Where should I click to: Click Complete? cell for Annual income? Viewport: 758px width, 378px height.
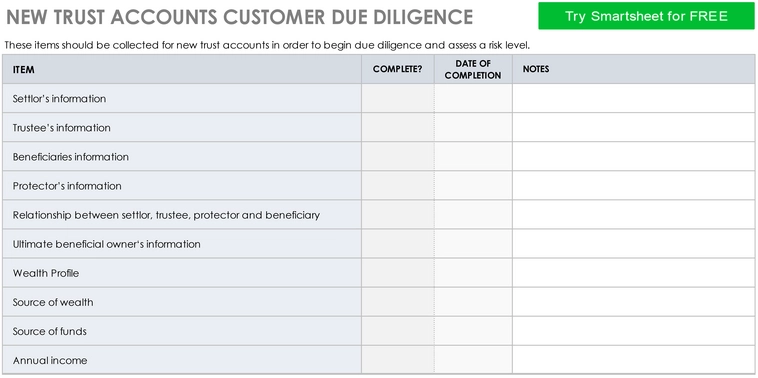click(398, 360)
